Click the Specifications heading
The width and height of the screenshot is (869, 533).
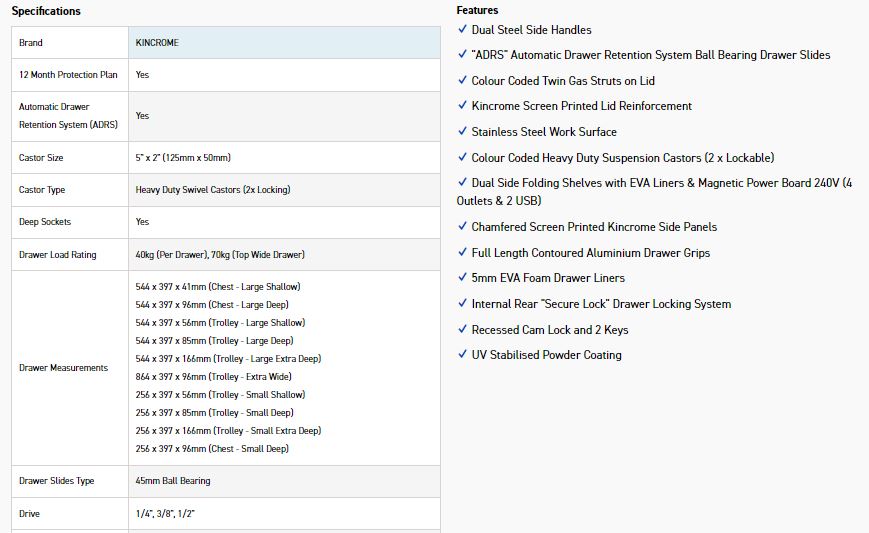[x=46, y=11]
